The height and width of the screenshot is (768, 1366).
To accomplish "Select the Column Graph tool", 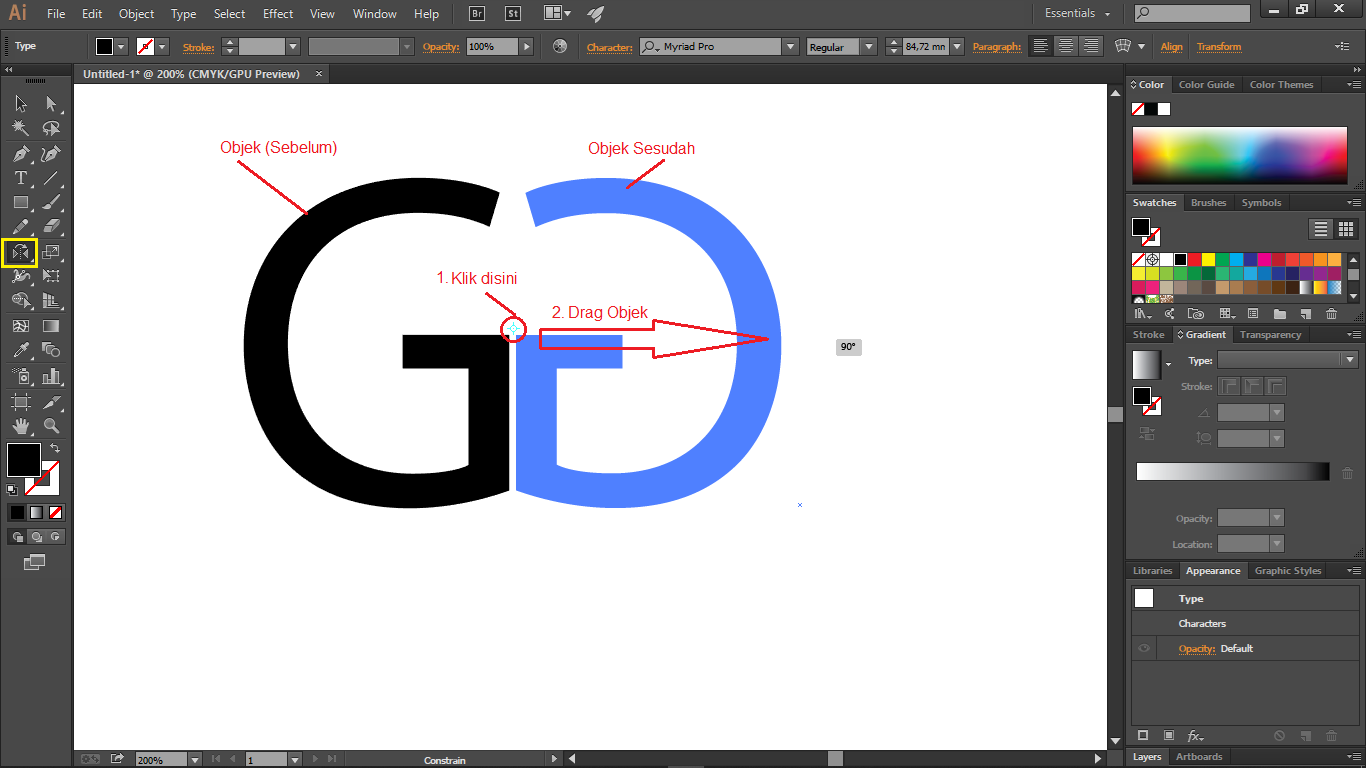I will point(51,376).
